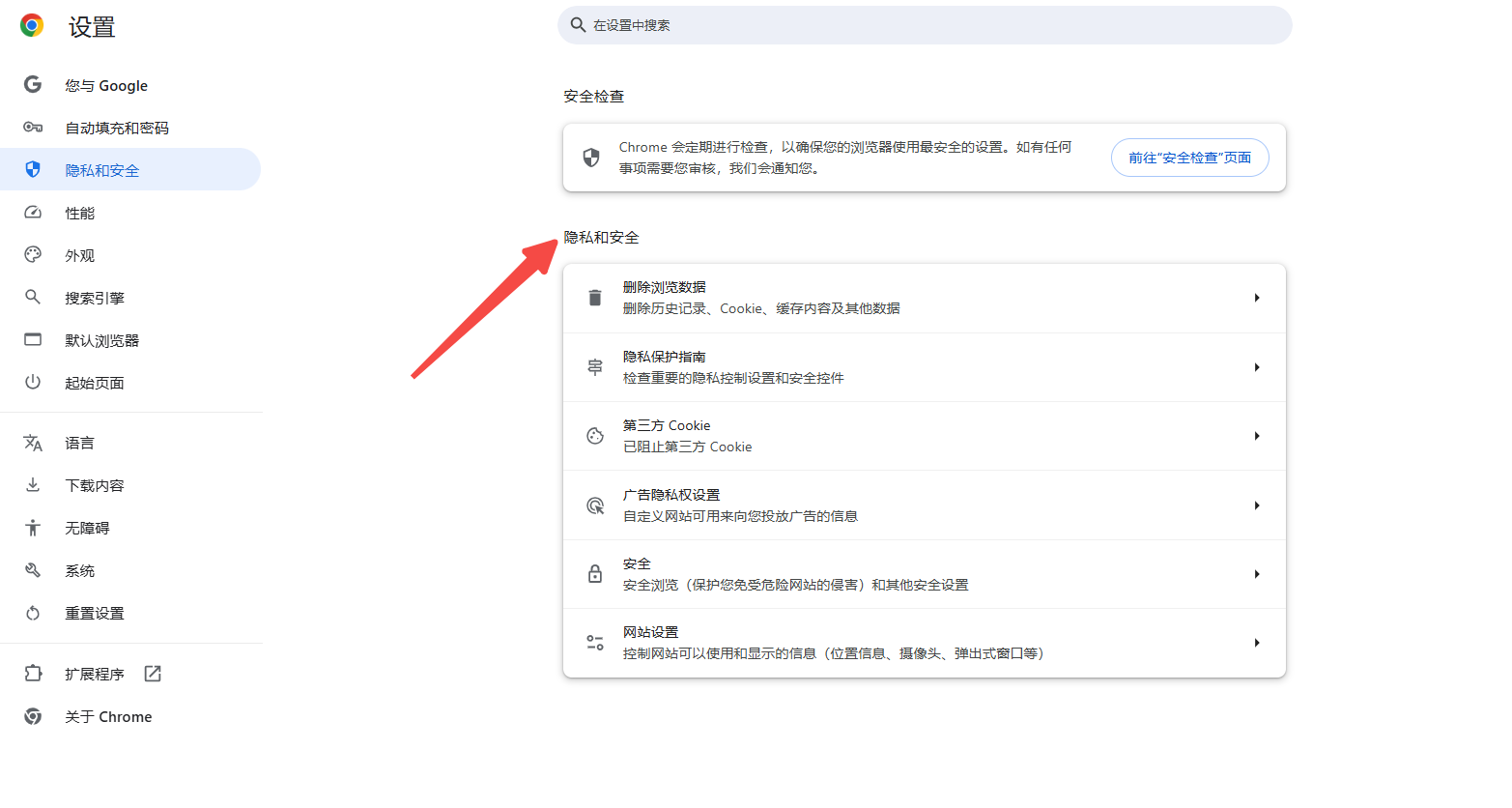Expand the 第三方 Cookie row arrow
The height and width of the screenshot is (808, 1512).
[x=1257, y=436]
